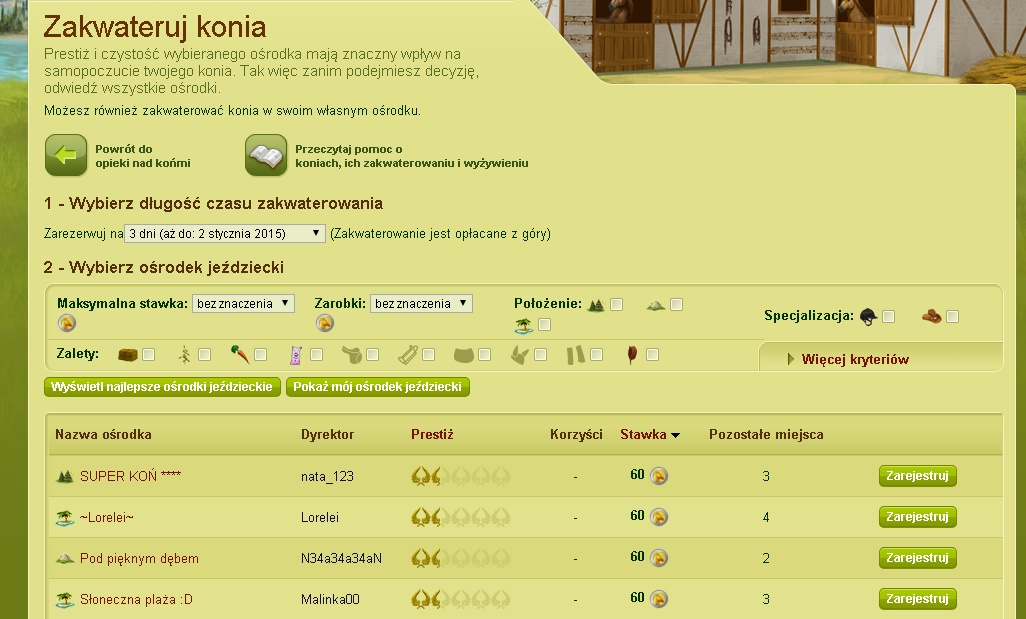Click mountain location icon in Położenie
Screen dimensions: 1026x619
click(656, 305)
